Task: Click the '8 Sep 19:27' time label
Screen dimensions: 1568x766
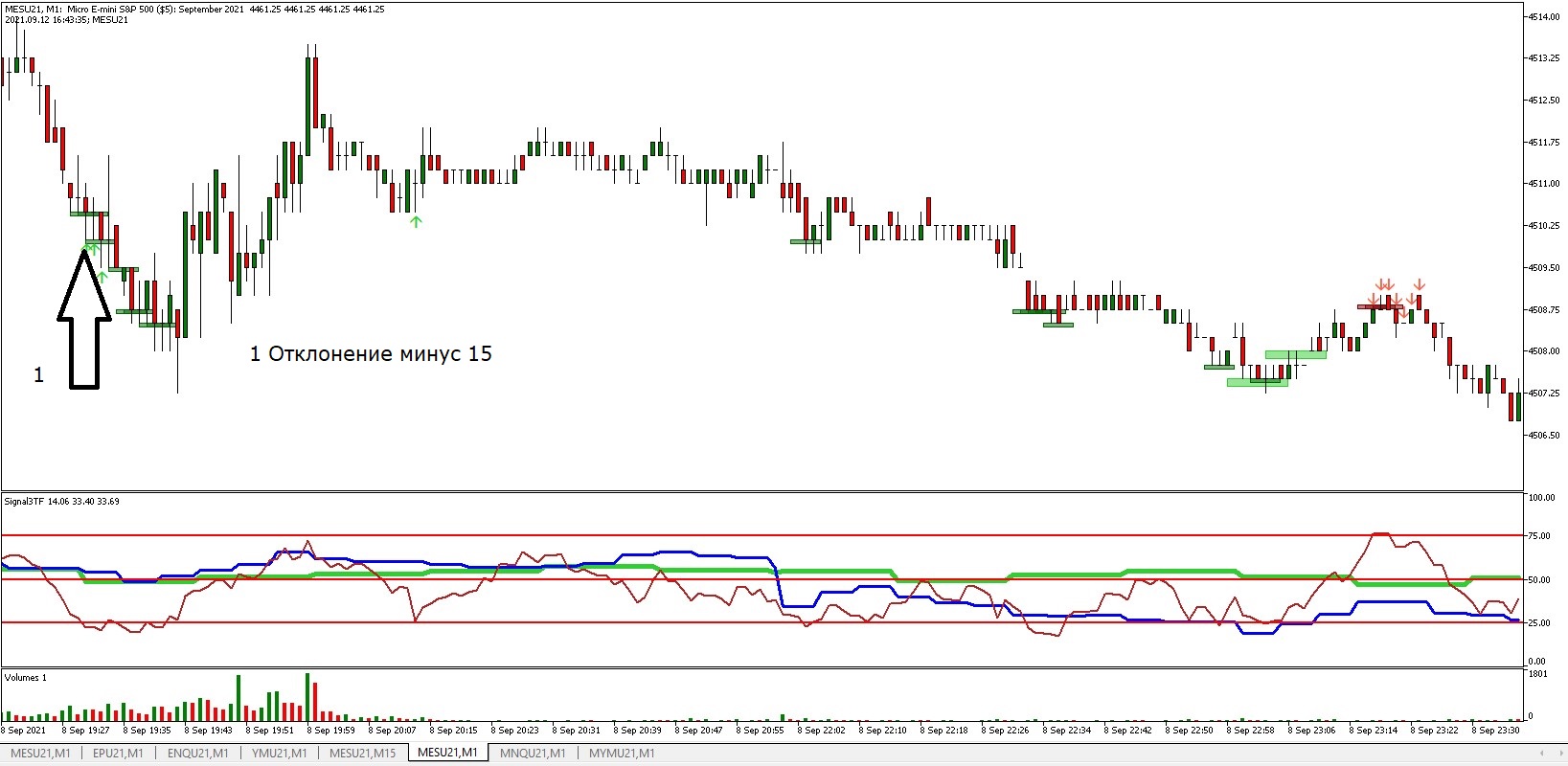Action: pos(86,731)
